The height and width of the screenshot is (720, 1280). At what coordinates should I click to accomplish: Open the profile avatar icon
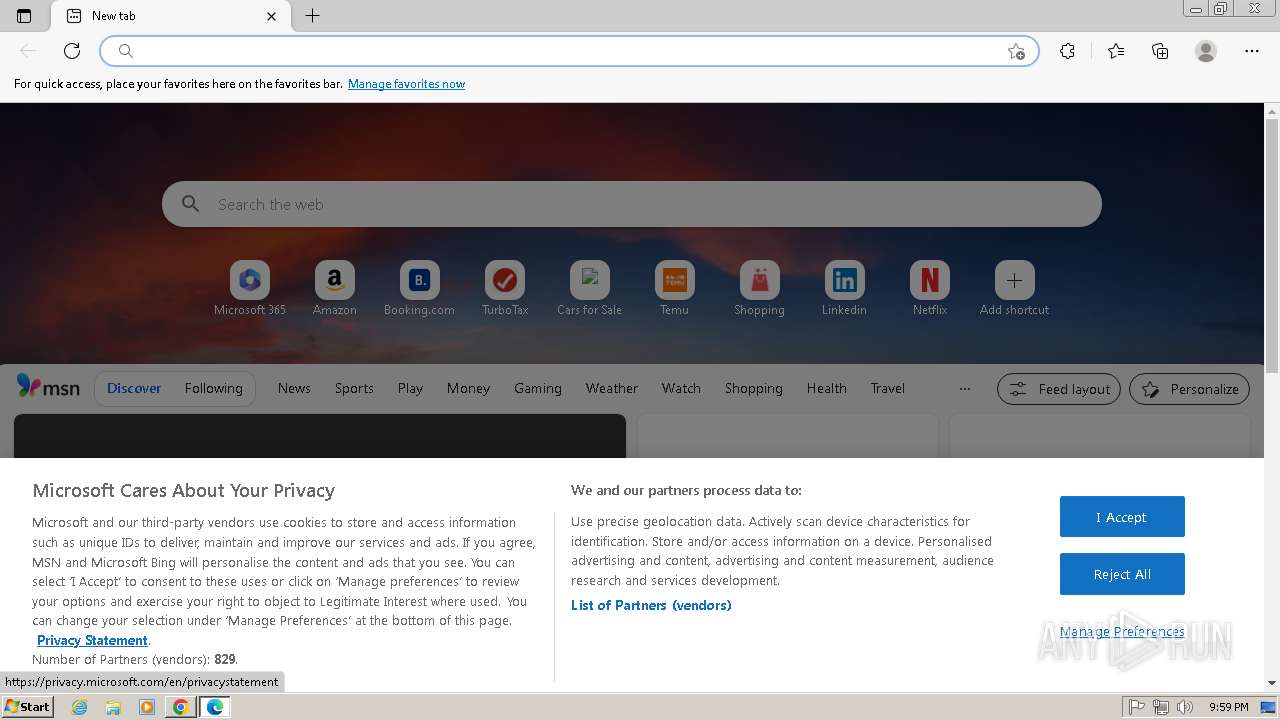pos(1206,51)
